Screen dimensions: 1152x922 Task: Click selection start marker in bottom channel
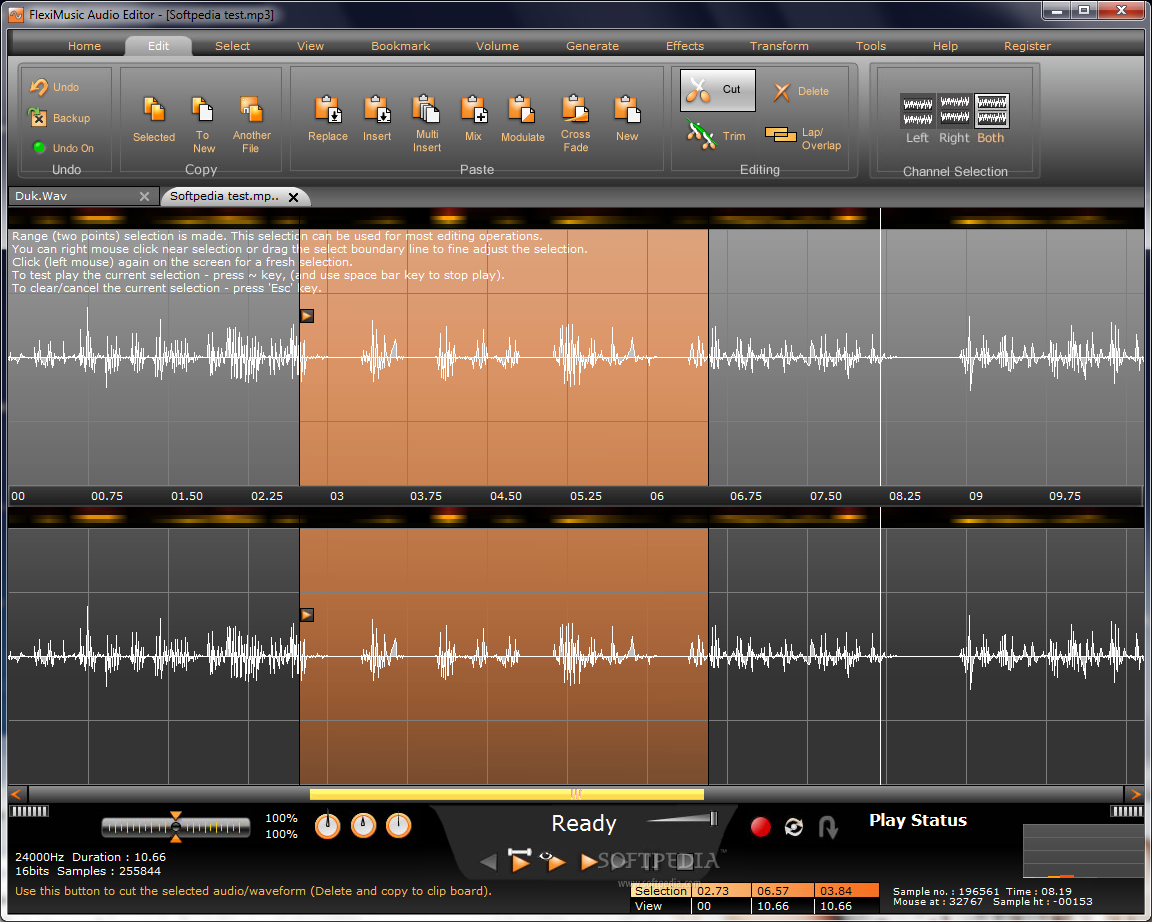click(x=307, y=615)
